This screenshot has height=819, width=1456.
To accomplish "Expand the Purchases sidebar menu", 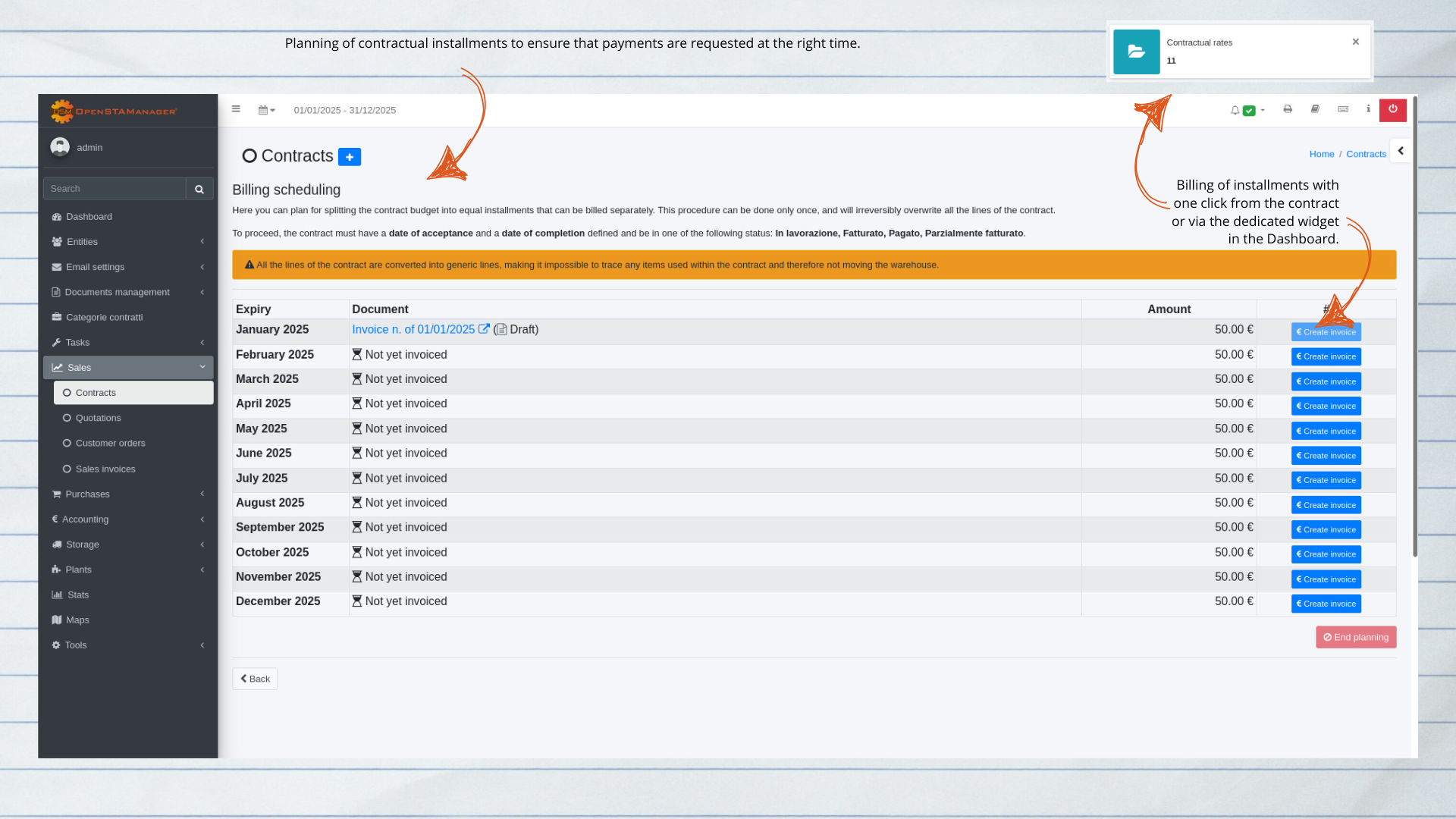I will (x=128, y=494).
